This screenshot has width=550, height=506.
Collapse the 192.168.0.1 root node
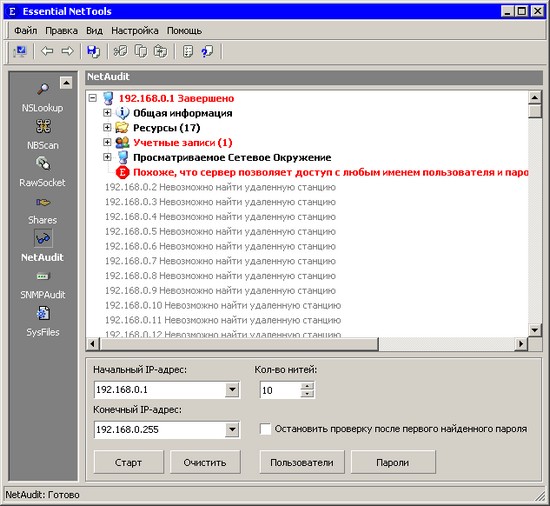tap(92, 98)
